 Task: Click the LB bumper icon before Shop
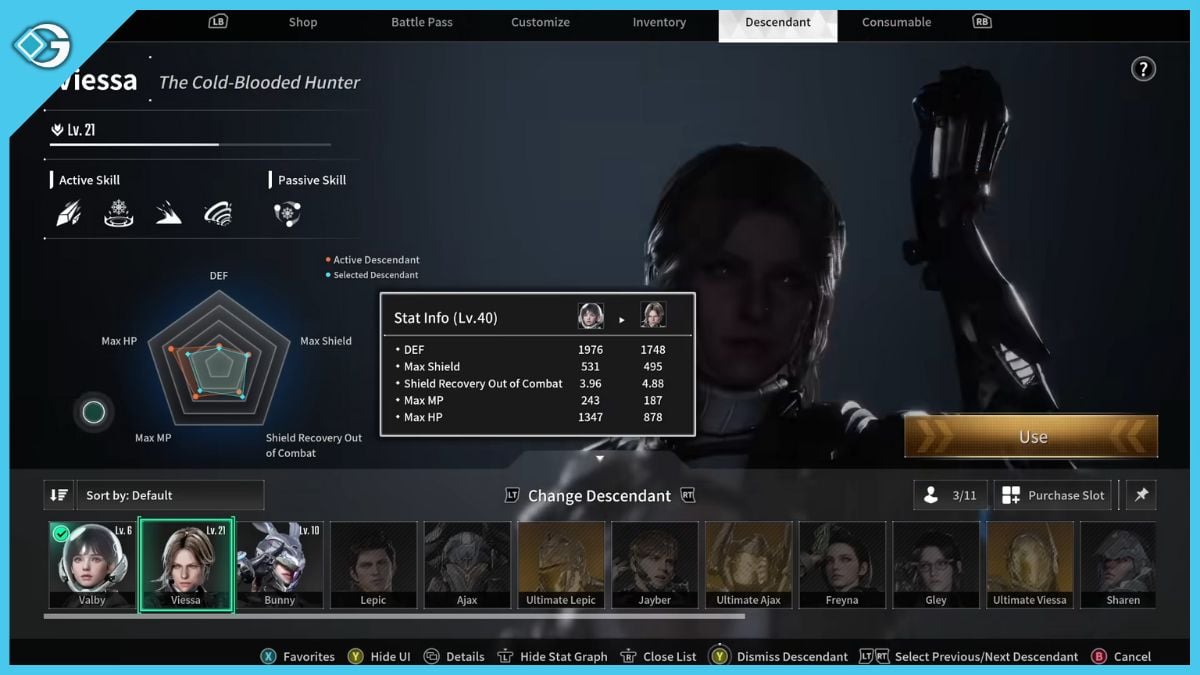(x=219, y=21)
